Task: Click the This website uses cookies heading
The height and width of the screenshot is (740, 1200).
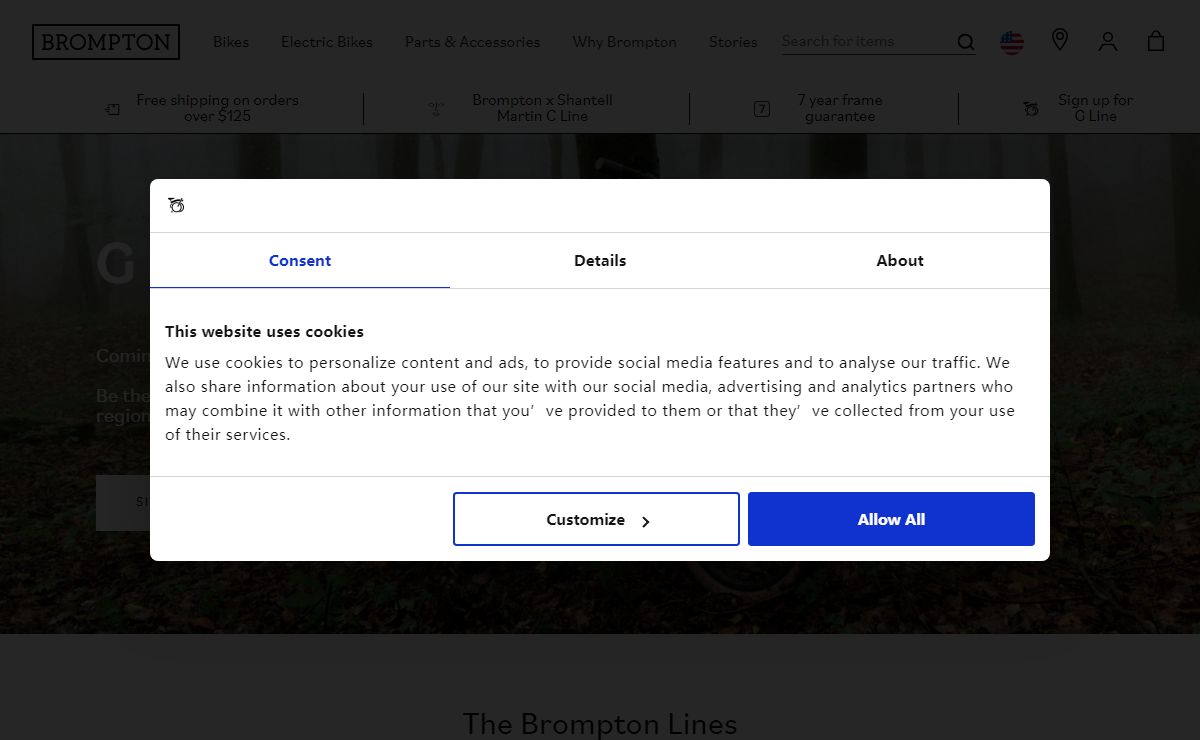Action: 264,332
